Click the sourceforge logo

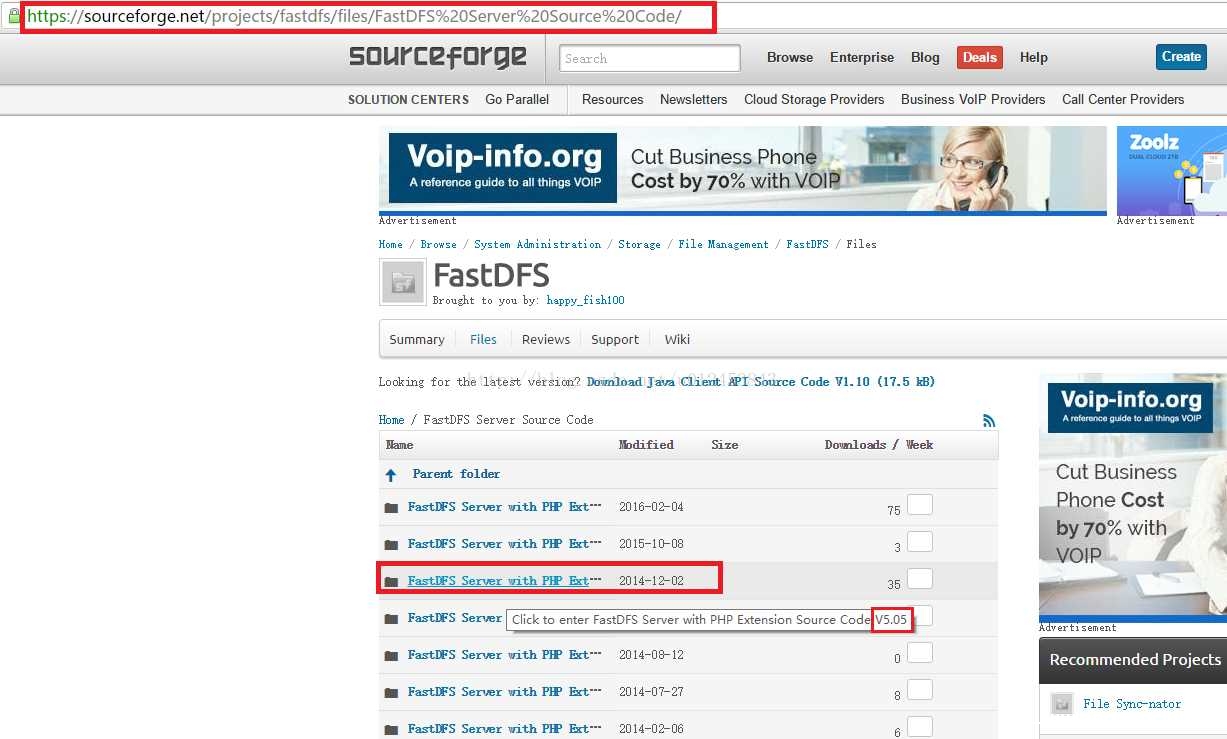coord(438,57)
